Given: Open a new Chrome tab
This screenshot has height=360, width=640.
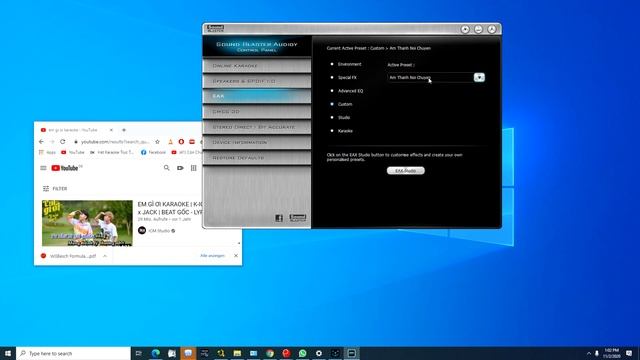Looking at the screenshot, I should pyautogui.click(x=124, y=130).
